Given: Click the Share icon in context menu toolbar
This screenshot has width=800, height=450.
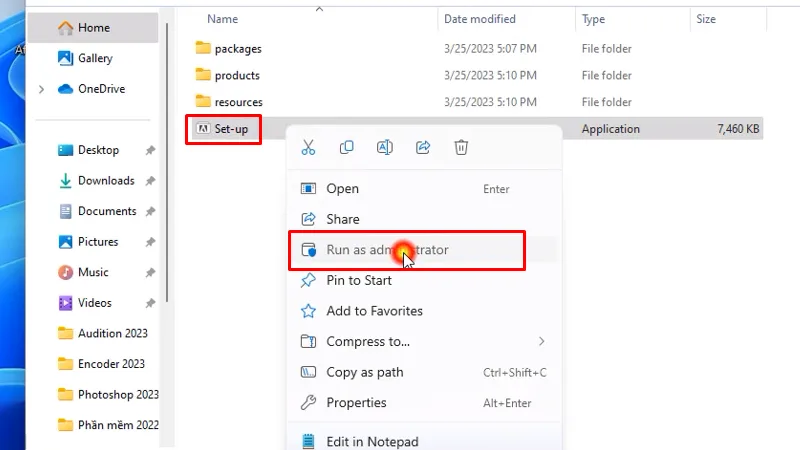Looking at the screenshot, I should tap(423, 147).
